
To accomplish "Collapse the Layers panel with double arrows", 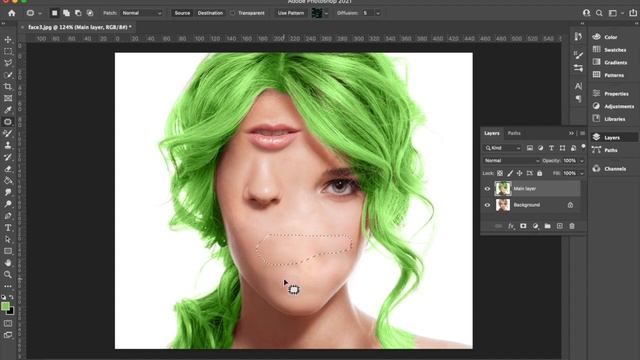I will click(571, 133).
